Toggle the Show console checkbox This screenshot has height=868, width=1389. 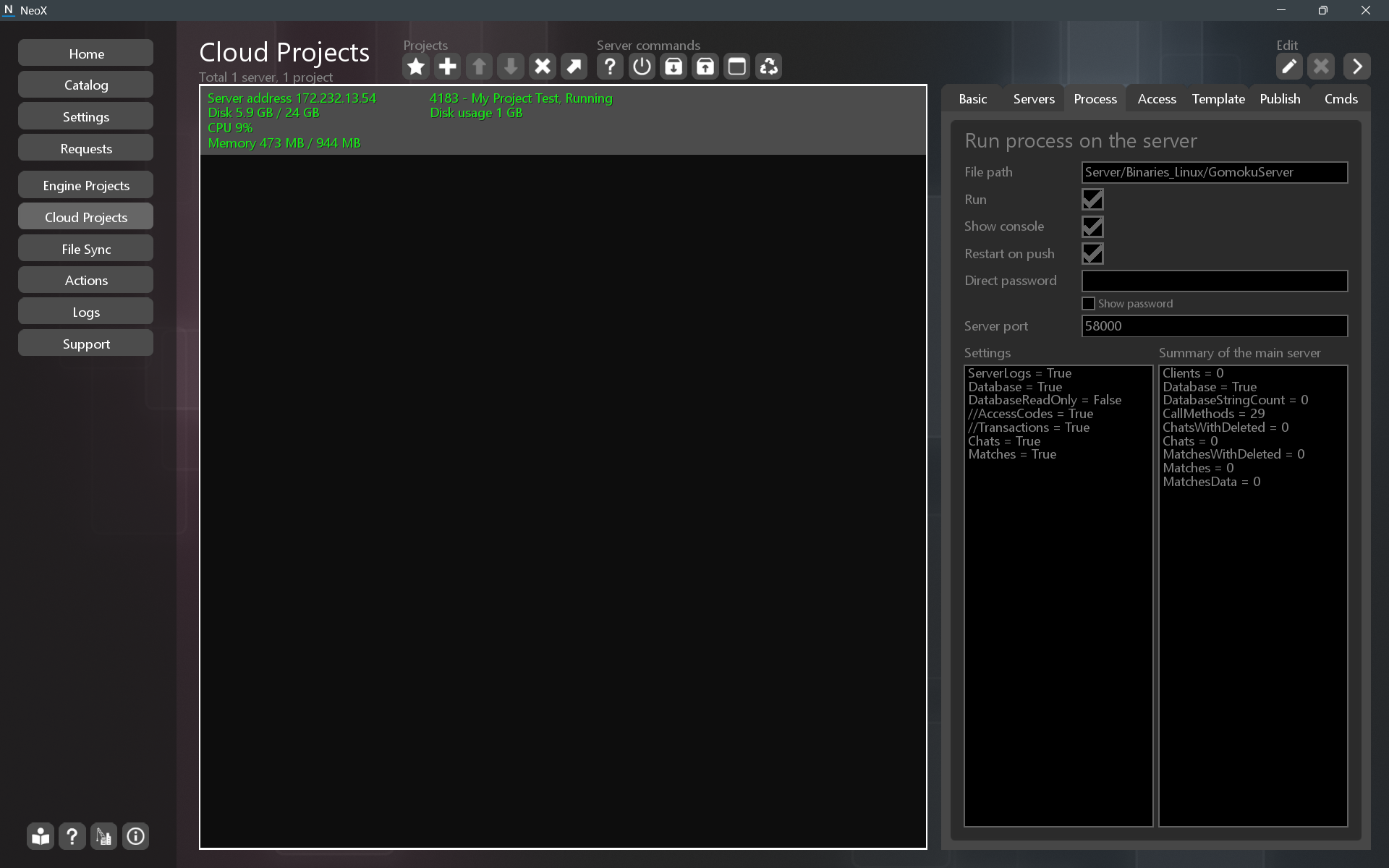click(1092, 226)
